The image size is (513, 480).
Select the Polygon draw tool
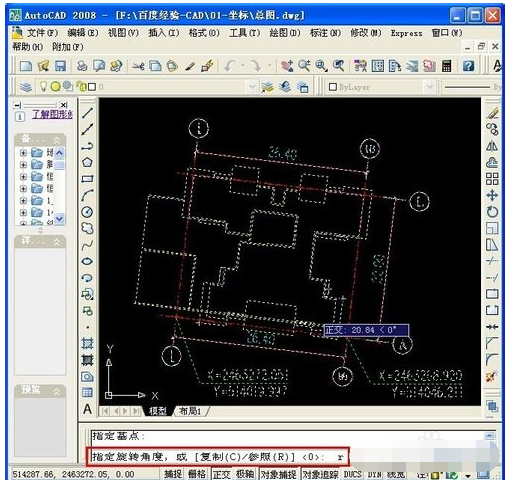tap(87, 162)
